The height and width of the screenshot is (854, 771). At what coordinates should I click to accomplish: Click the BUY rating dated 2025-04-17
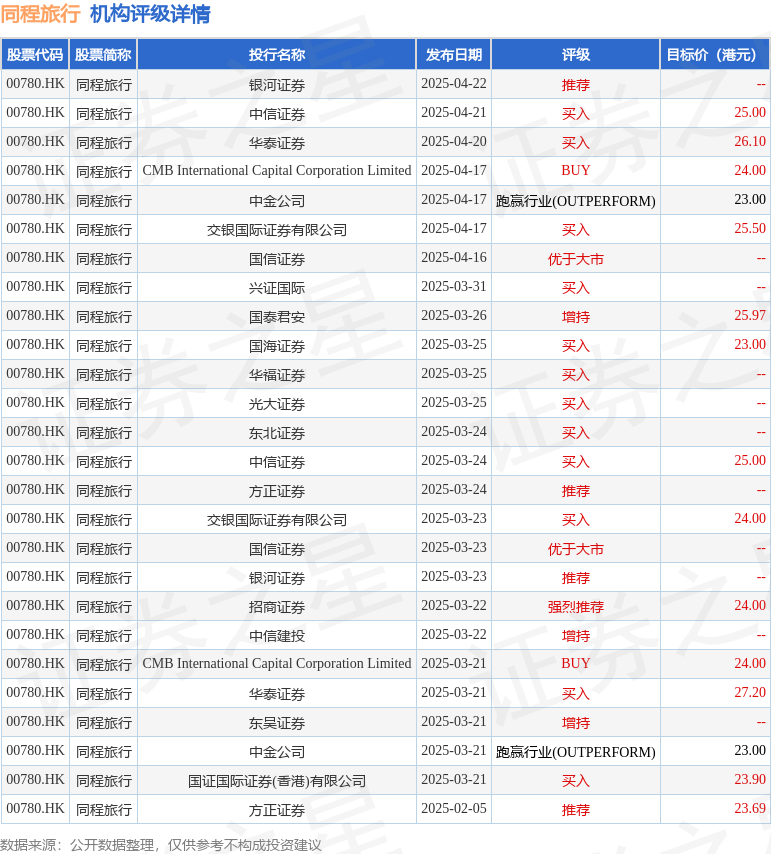click(576, 170)
